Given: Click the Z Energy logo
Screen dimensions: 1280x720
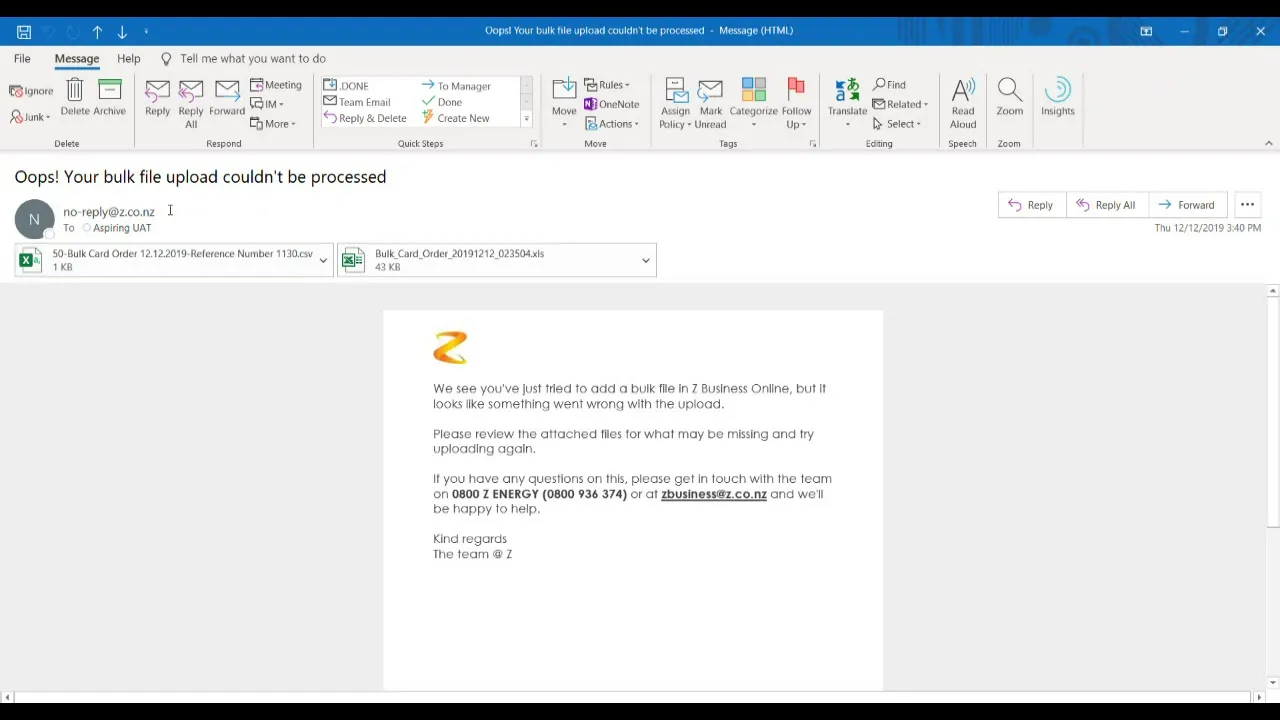Looking at the screenshot, I should click(x=450, y=348).
